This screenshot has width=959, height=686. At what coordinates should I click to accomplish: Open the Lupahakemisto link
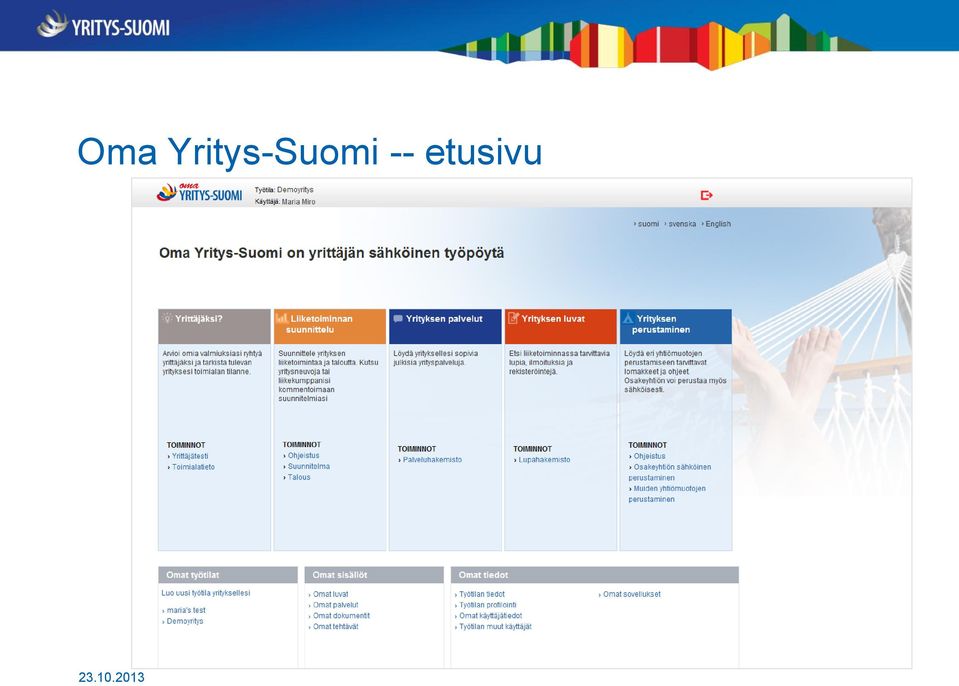[542, 460]
